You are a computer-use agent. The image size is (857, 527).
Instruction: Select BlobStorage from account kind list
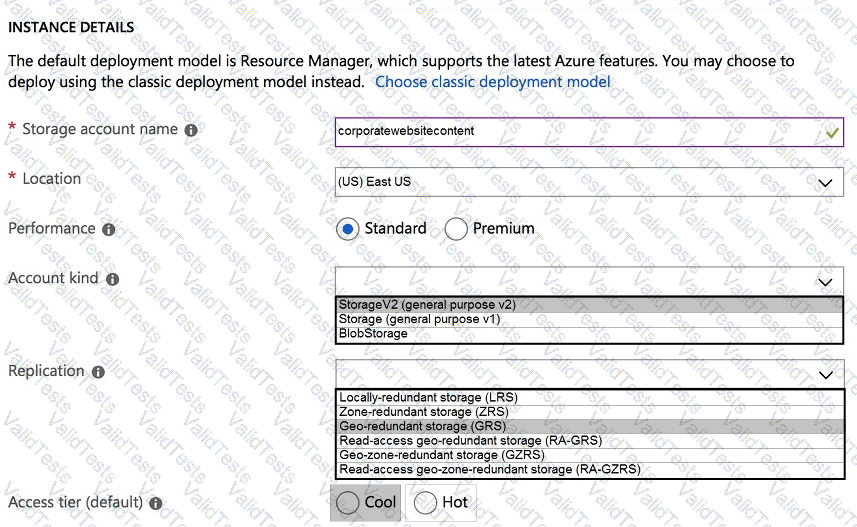(373, 333)
